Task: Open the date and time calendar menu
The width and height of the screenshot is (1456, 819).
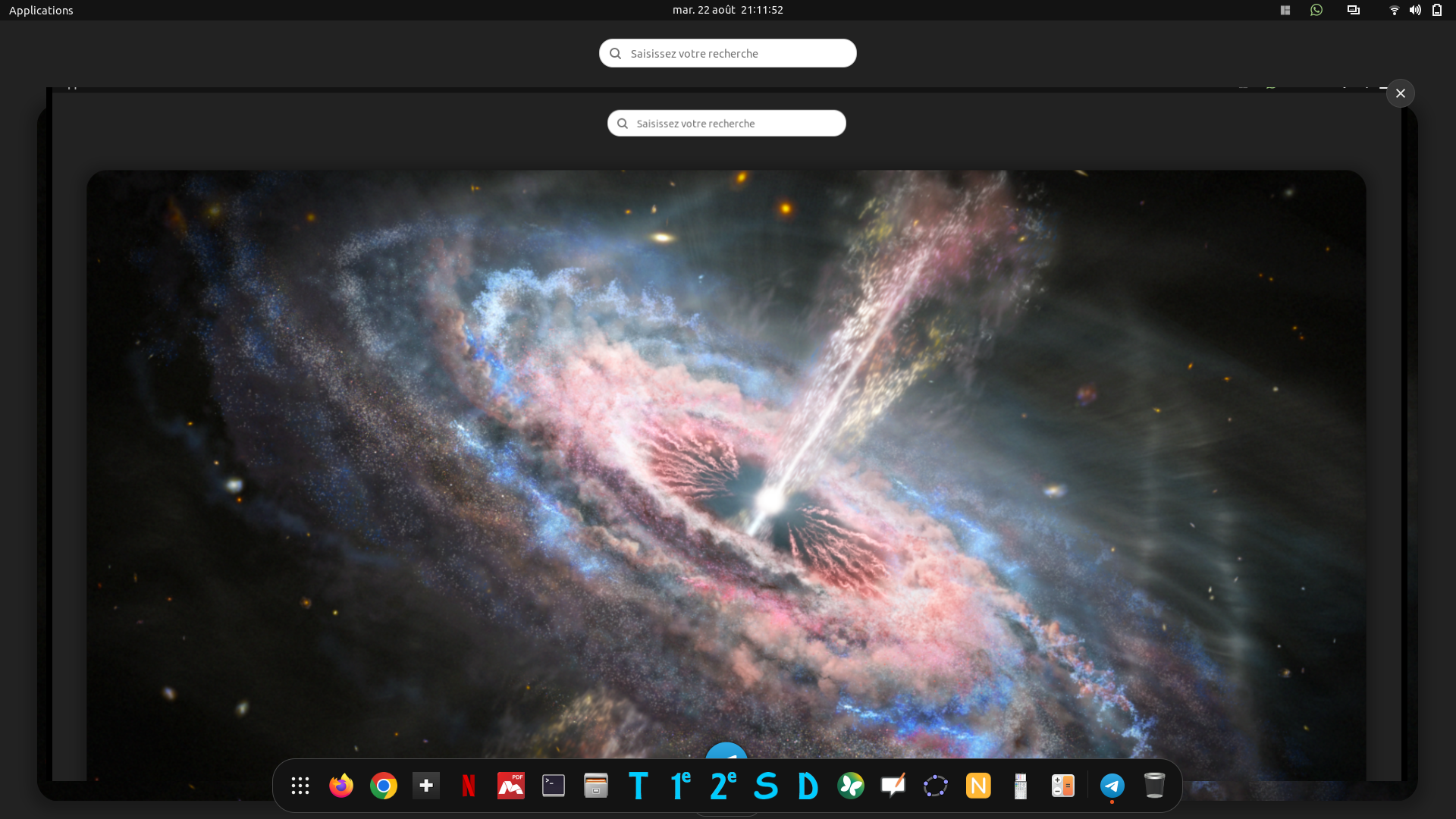Action: tap(727, 10)
